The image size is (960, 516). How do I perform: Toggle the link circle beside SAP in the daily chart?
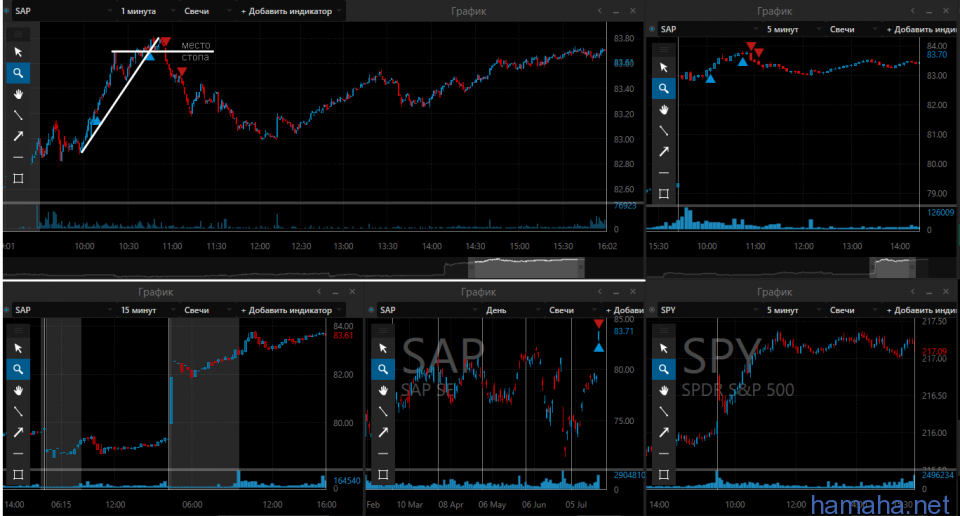coord(372,310)
